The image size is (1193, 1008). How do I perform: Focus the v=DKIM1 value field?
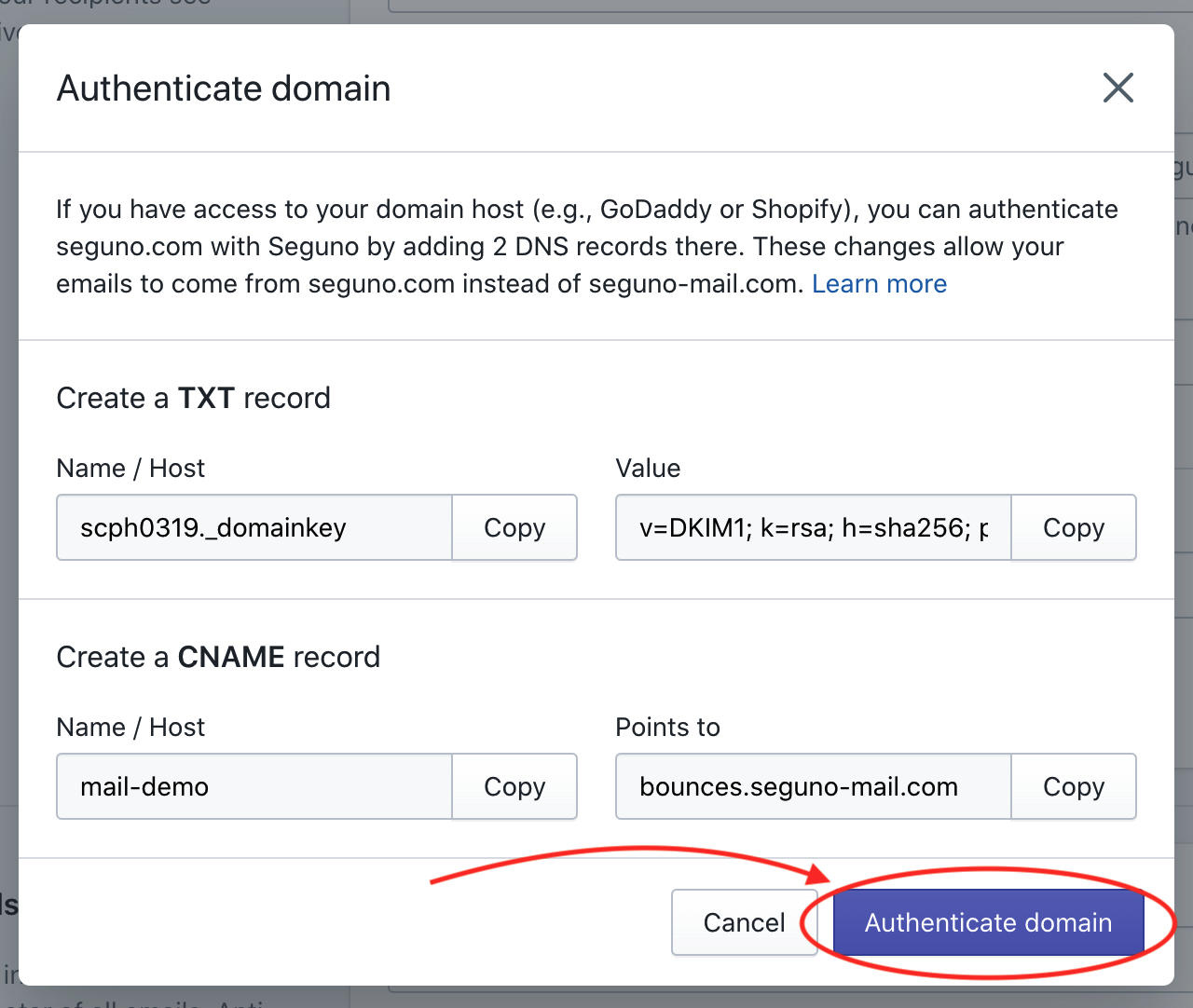point(814,527)
